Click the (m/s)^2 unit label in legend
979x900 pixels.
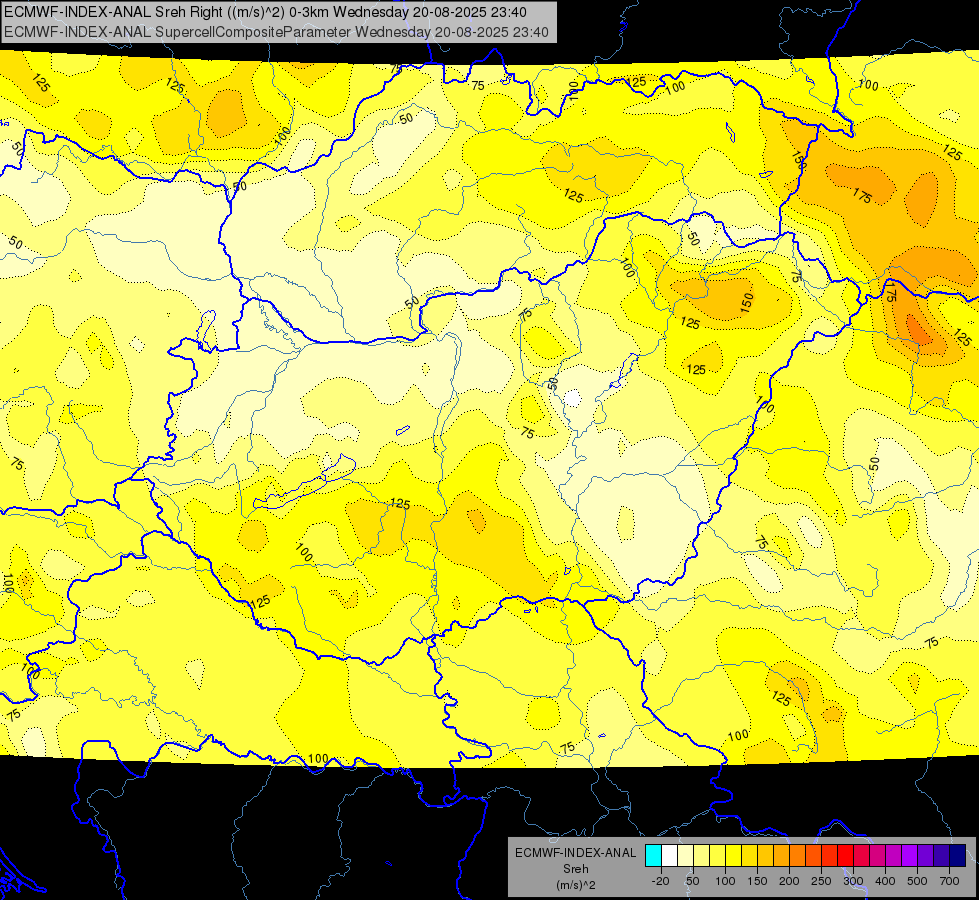576,885
